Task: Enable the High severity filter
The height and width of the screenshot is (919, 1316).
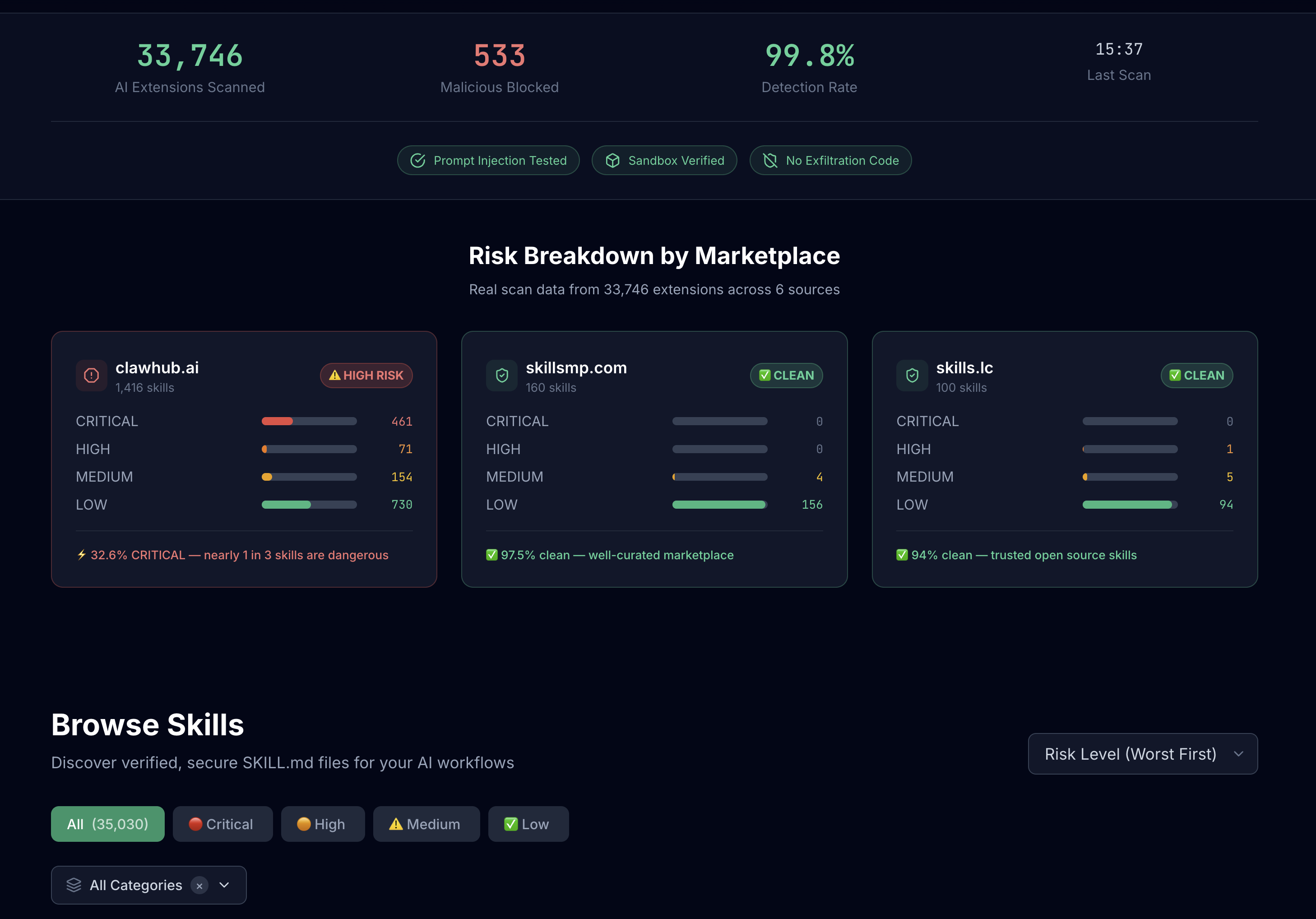Action: pos(323,824)
